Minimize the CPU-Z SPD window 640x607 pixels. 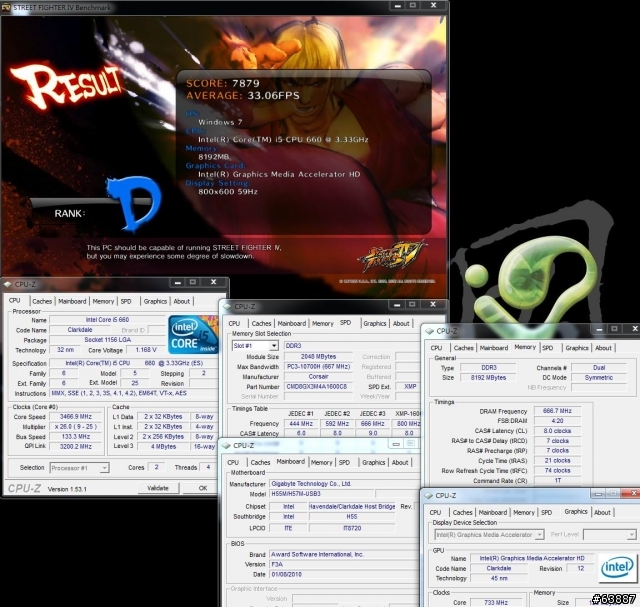point(397,305)
